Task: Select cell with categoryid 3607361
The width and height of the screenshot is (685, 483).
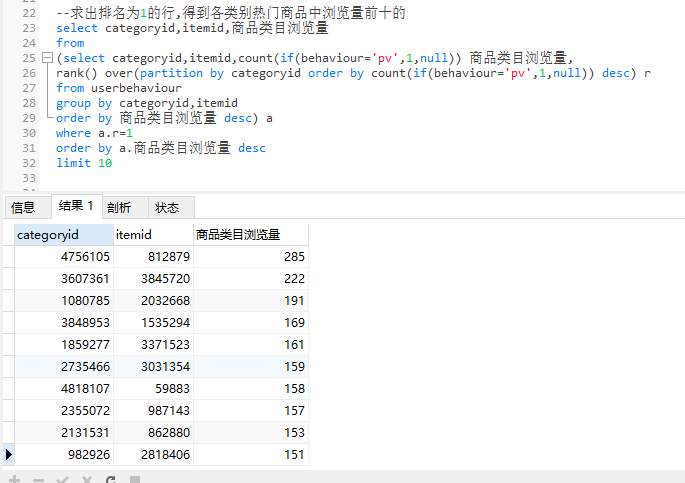Action: (64, 279)
